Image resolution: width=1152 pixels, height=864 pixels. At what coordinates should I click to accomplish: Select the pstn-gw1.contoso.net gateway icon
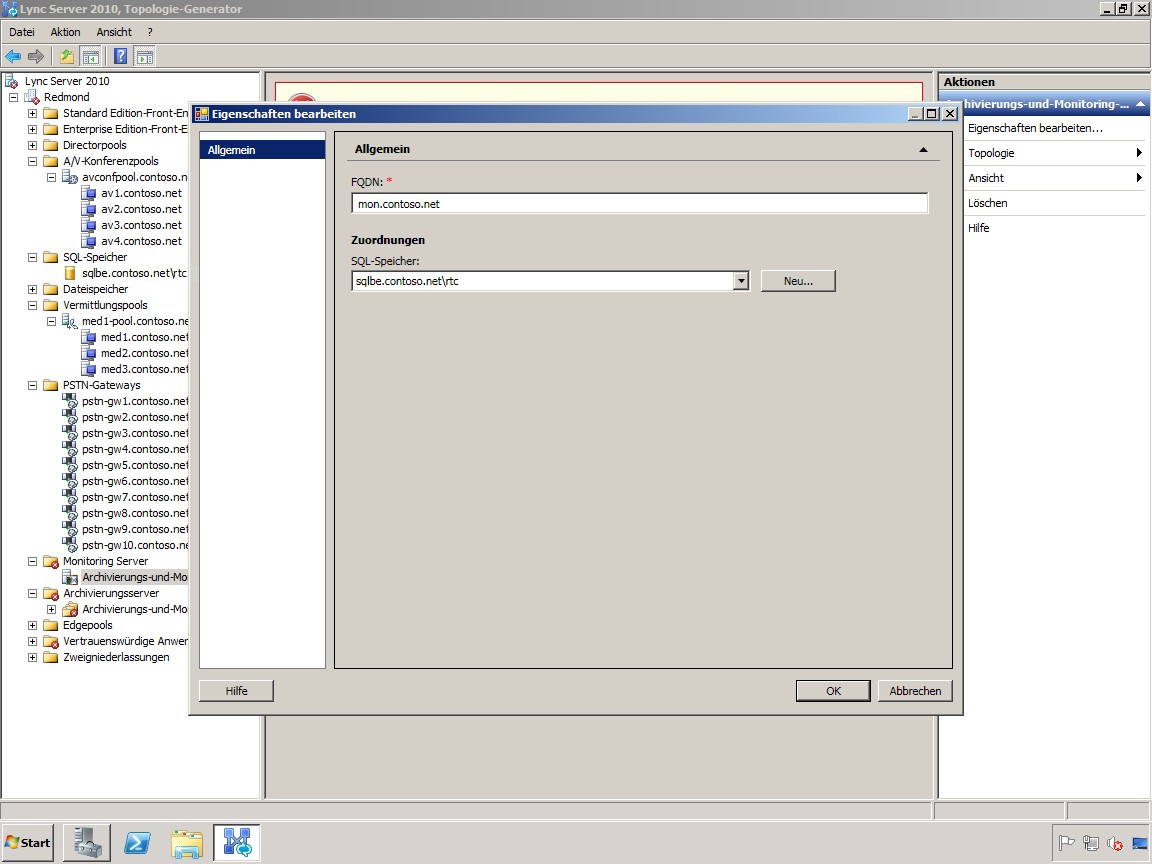click(70, 401)
